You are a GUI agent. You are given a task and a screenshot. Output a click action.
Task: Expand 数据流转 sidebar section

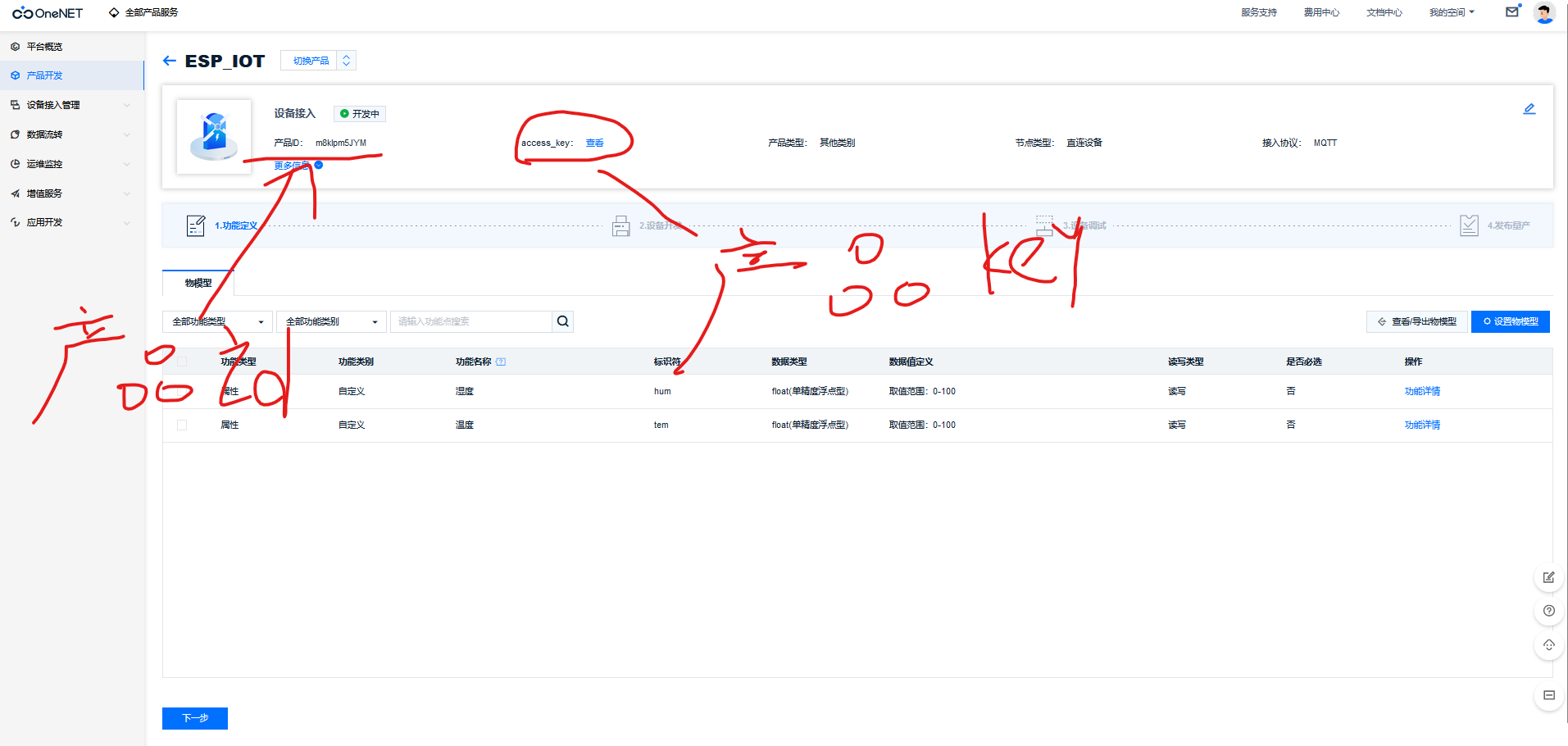(x=72, y=134)
